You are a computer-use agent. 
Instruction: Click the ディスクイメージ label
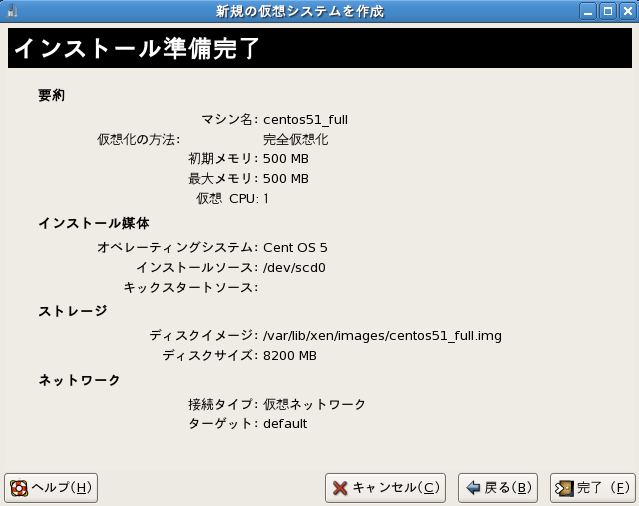(x=204, y=335)
